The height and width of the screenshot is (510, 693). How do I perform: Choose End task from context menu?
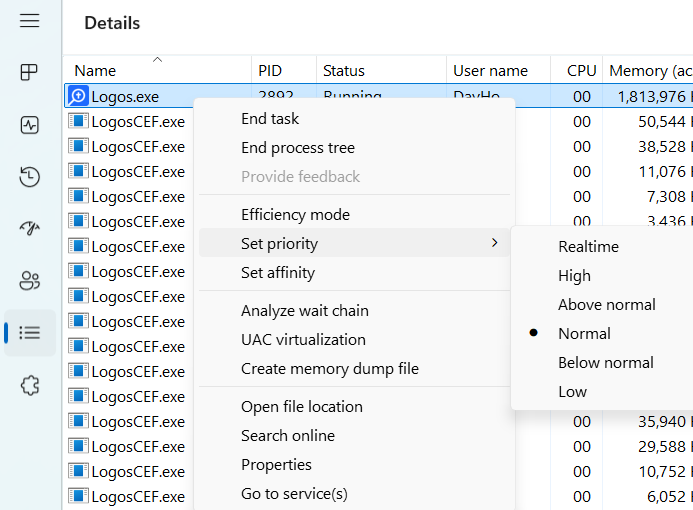coord(270,119)
